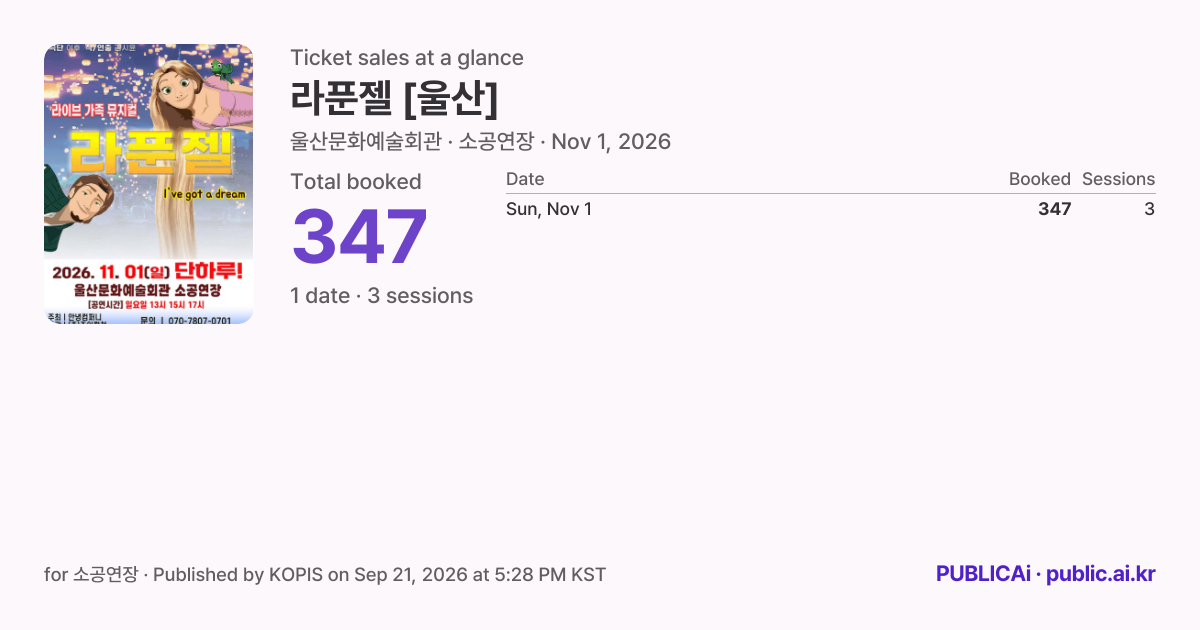1200x630 pixels.
Task: Open the PUBLICAi · public.ai.kr link
Action: tap(1046, 574)
